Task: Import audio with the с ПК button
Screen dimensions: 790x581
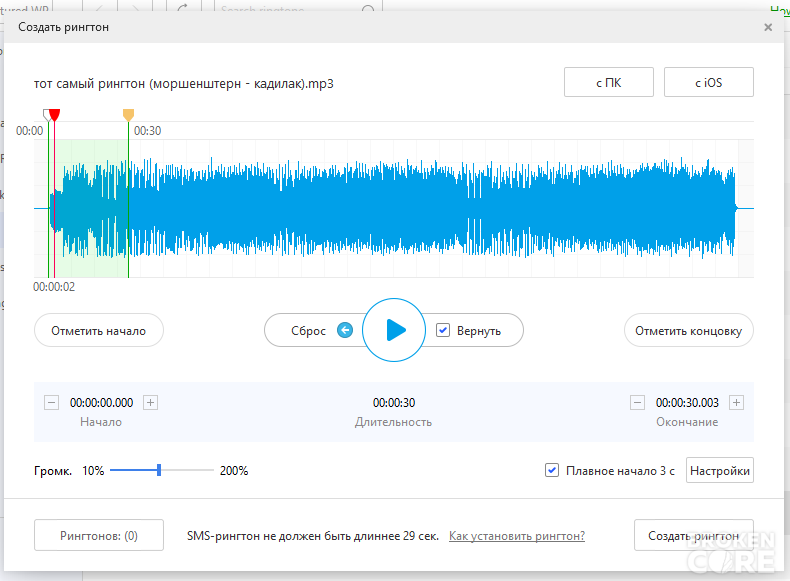Action: (x=609, y=82)
